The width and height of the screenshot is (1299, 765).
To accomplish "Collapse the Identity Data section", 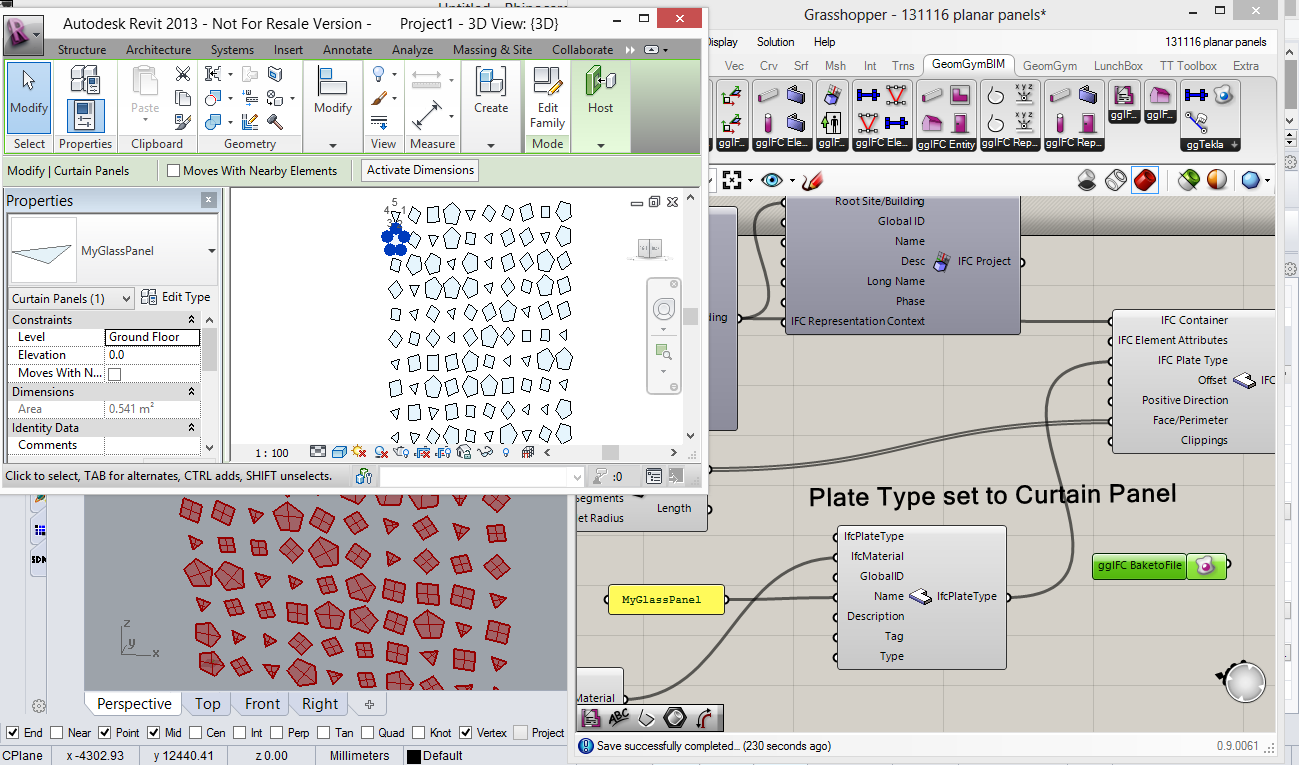I will (x=191, y=428).
